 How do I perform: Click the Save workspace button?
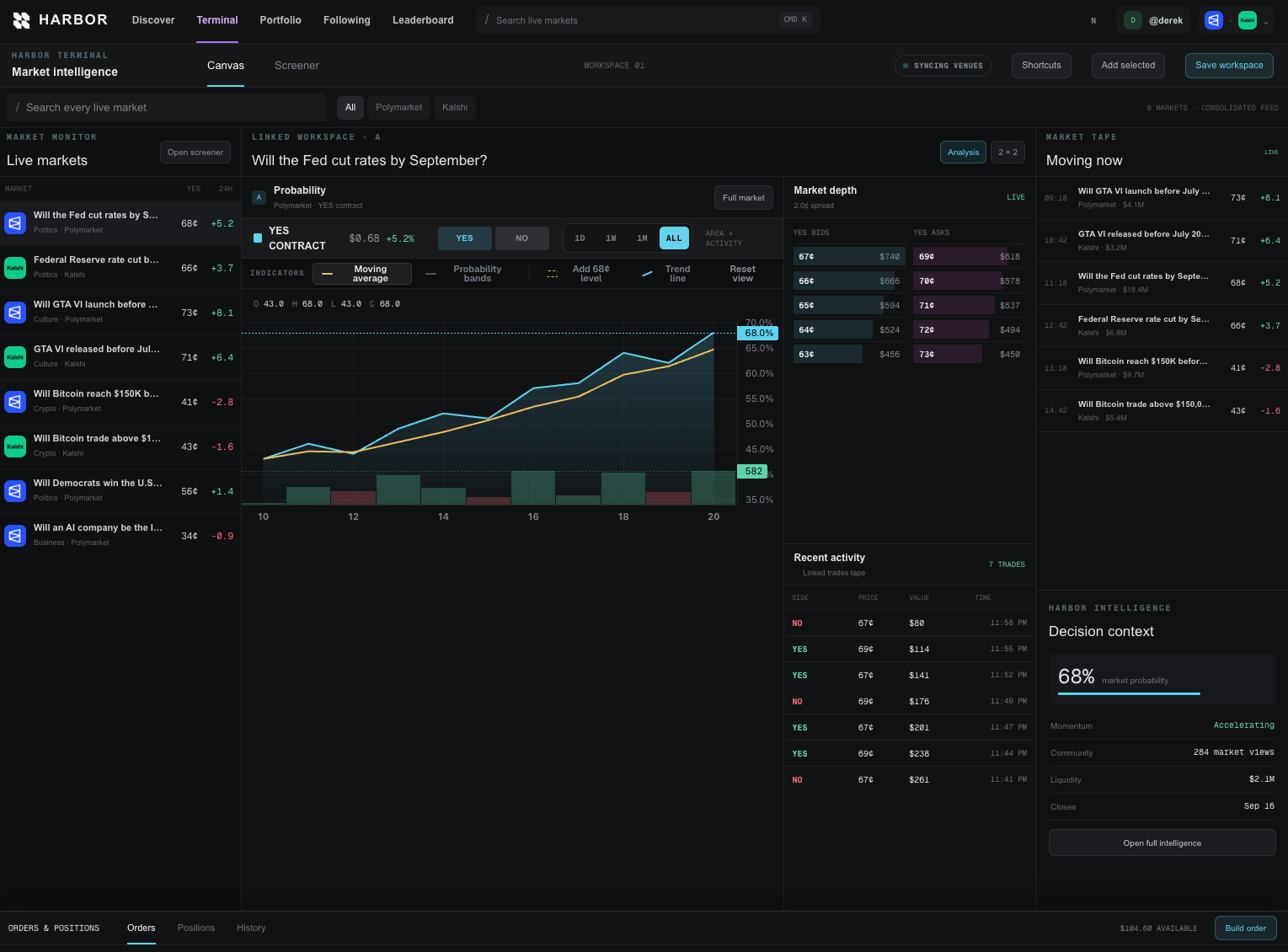[x=1229, y=66]
